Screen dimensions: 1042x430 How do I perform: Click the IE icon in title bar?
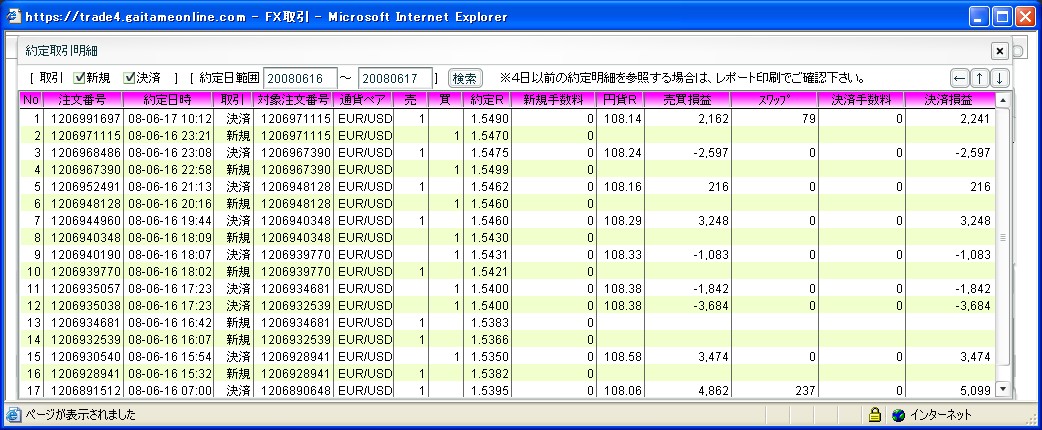point(14,16)
